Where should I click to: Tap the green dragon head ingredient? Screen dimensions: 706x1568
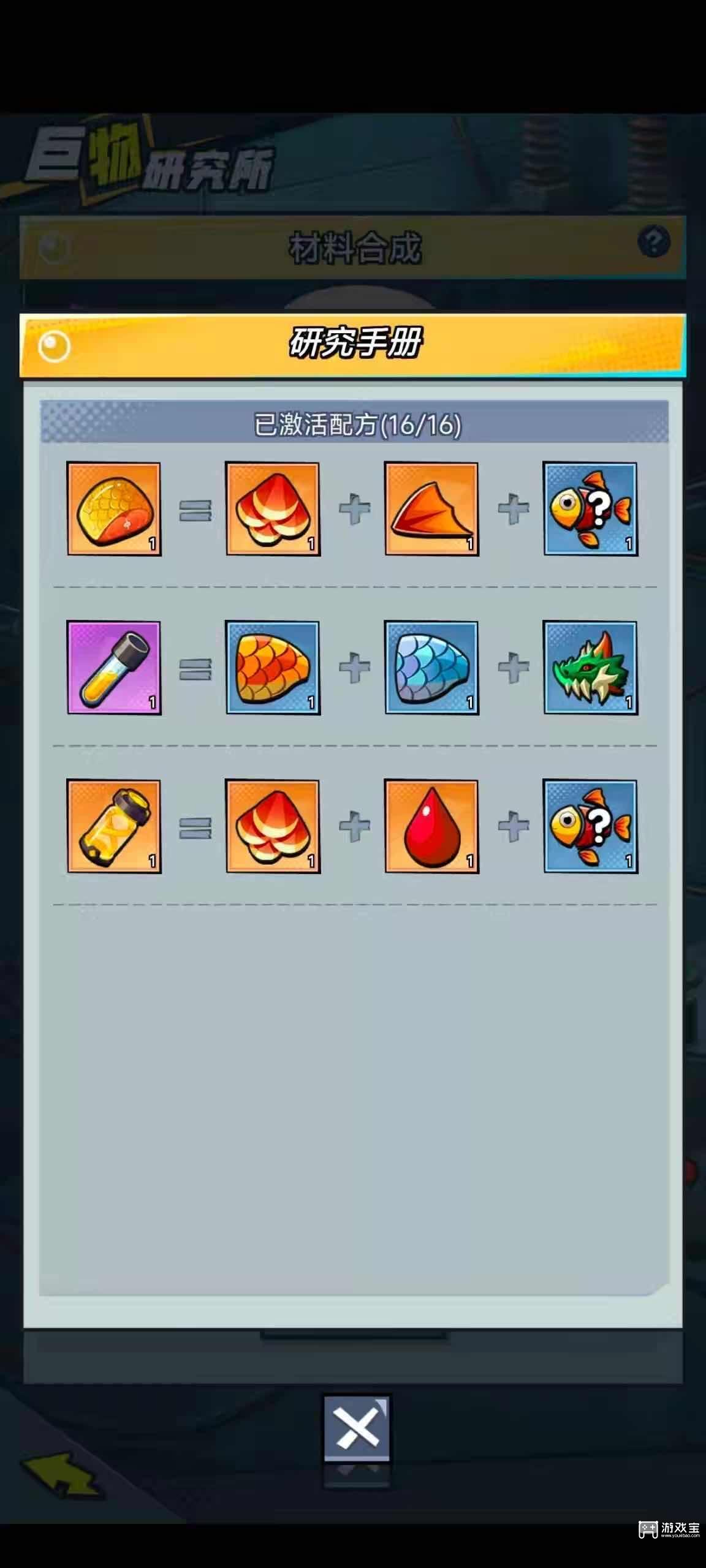[590, 668]
